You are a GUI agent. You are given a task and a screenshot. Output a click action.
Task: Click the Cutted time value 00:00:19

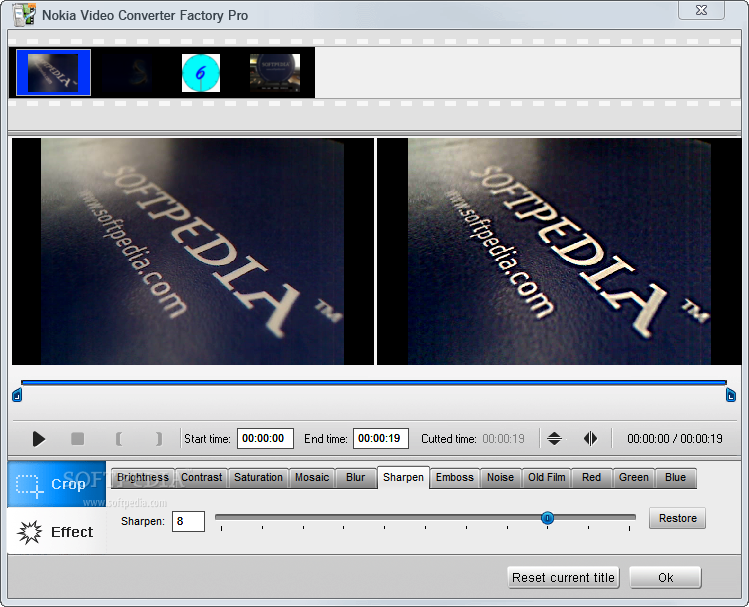pyautogui.click(x=503, y=438)
